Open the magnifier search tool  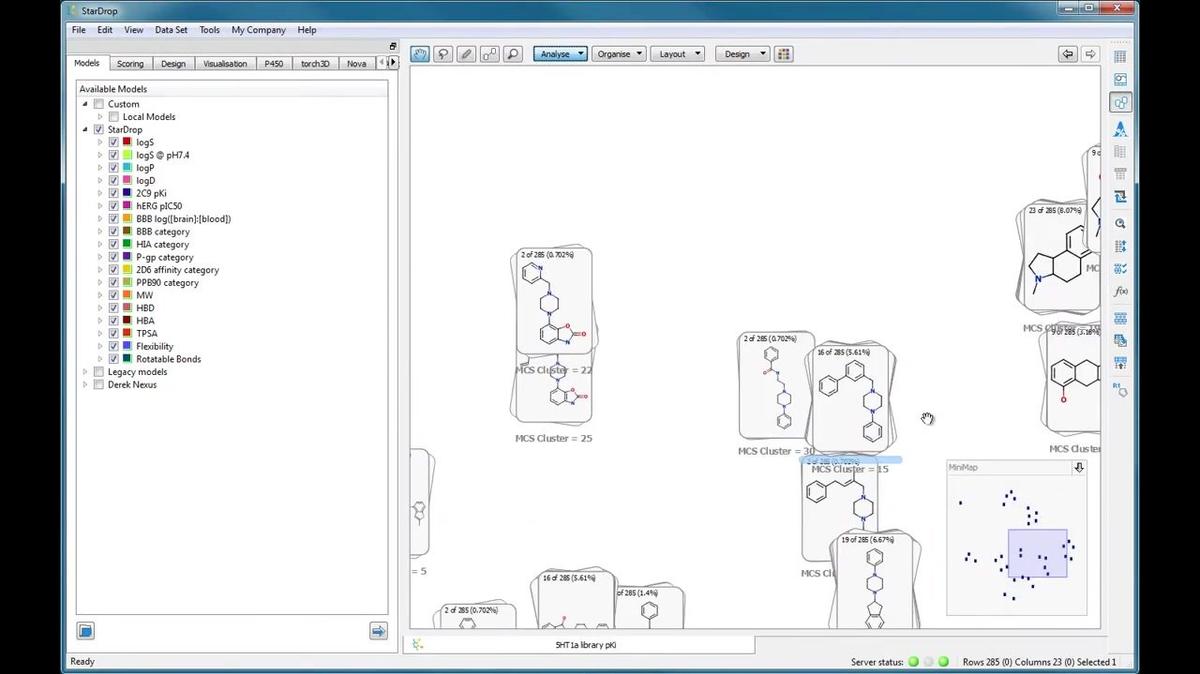pyautogui.click(x=513, y=53)
